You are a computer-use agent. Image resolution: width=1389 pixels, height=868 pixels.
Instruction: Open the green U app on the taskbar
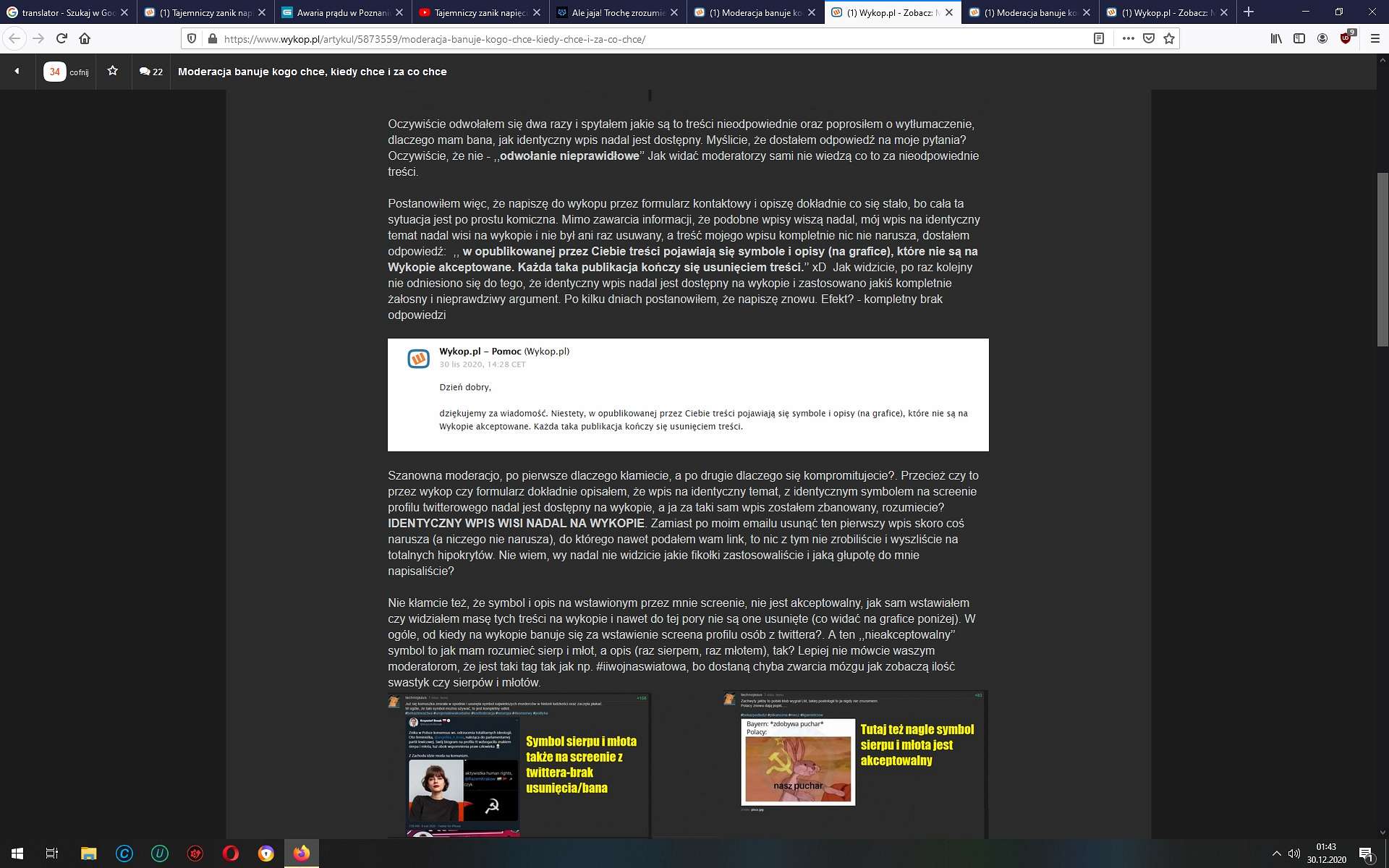click(159, 854)
